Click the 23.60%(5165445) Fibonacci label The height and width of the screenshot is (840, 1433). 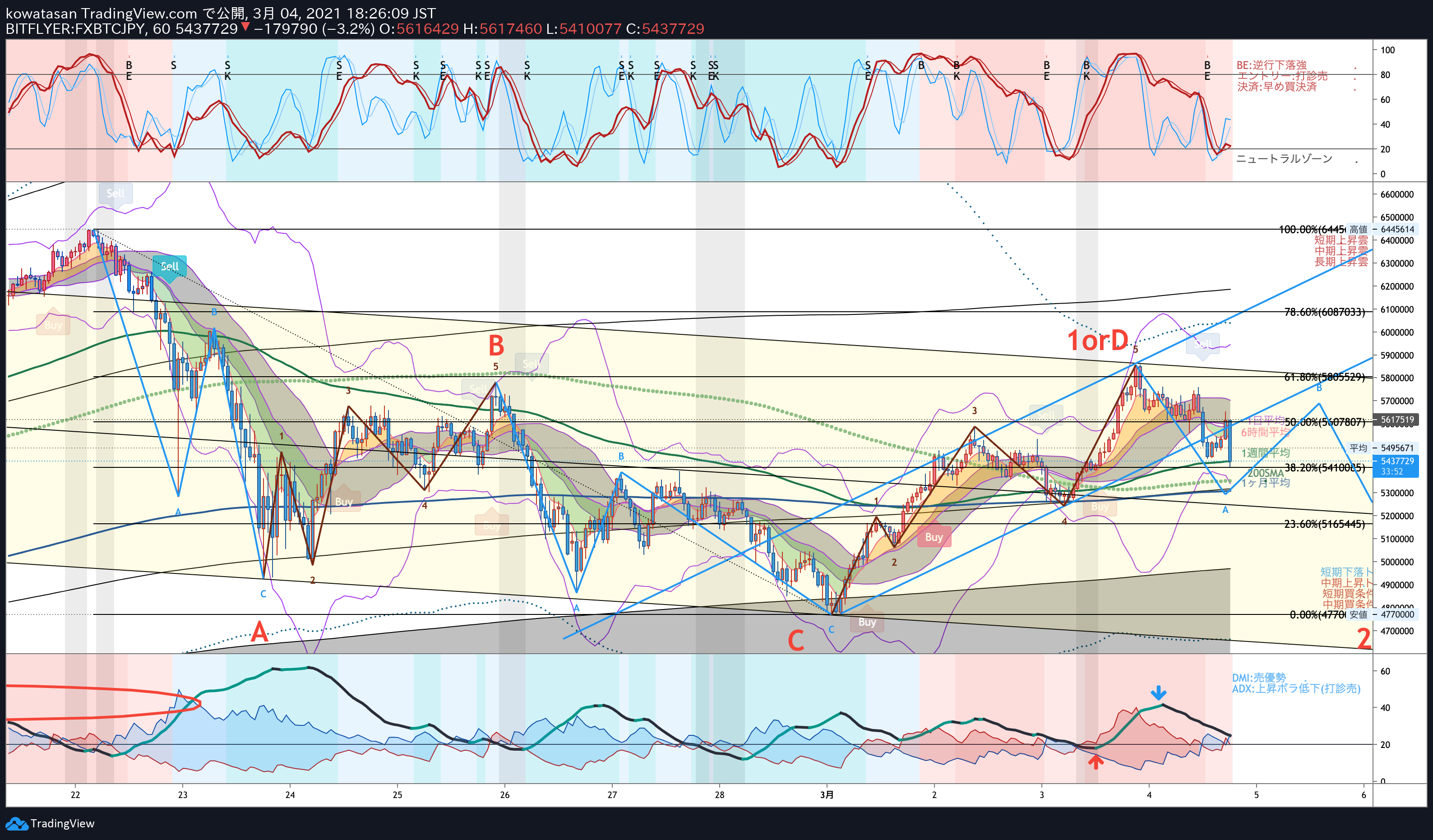1324,524
